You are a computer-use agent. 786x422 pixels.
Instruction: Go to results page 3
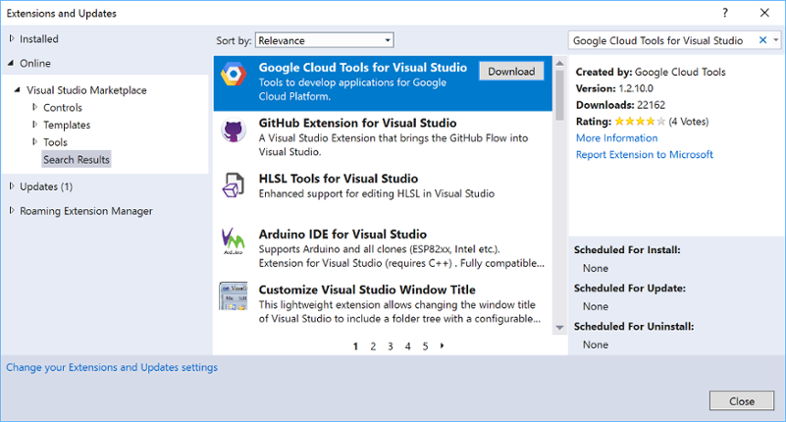(390, 346)
